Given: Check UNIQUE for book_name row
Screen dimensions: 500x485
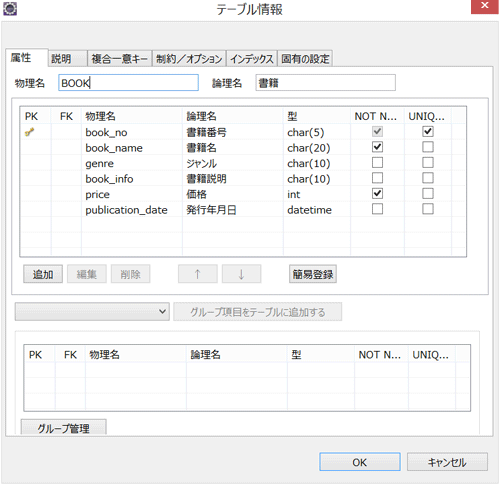Looking at the screenshot, I should tap(428, 147).
